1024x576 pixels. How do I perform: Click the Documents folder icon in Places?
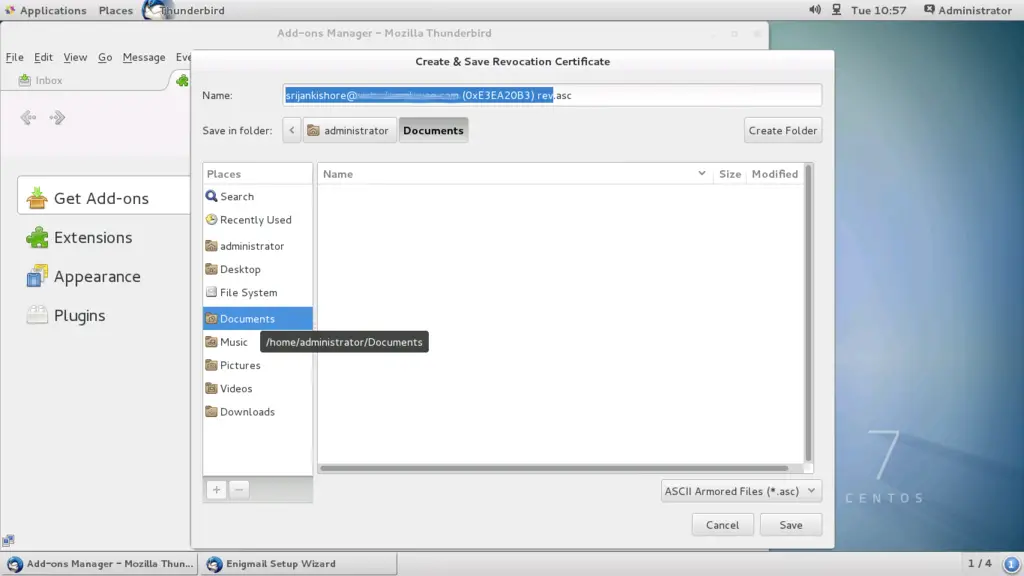pos(211,319)
